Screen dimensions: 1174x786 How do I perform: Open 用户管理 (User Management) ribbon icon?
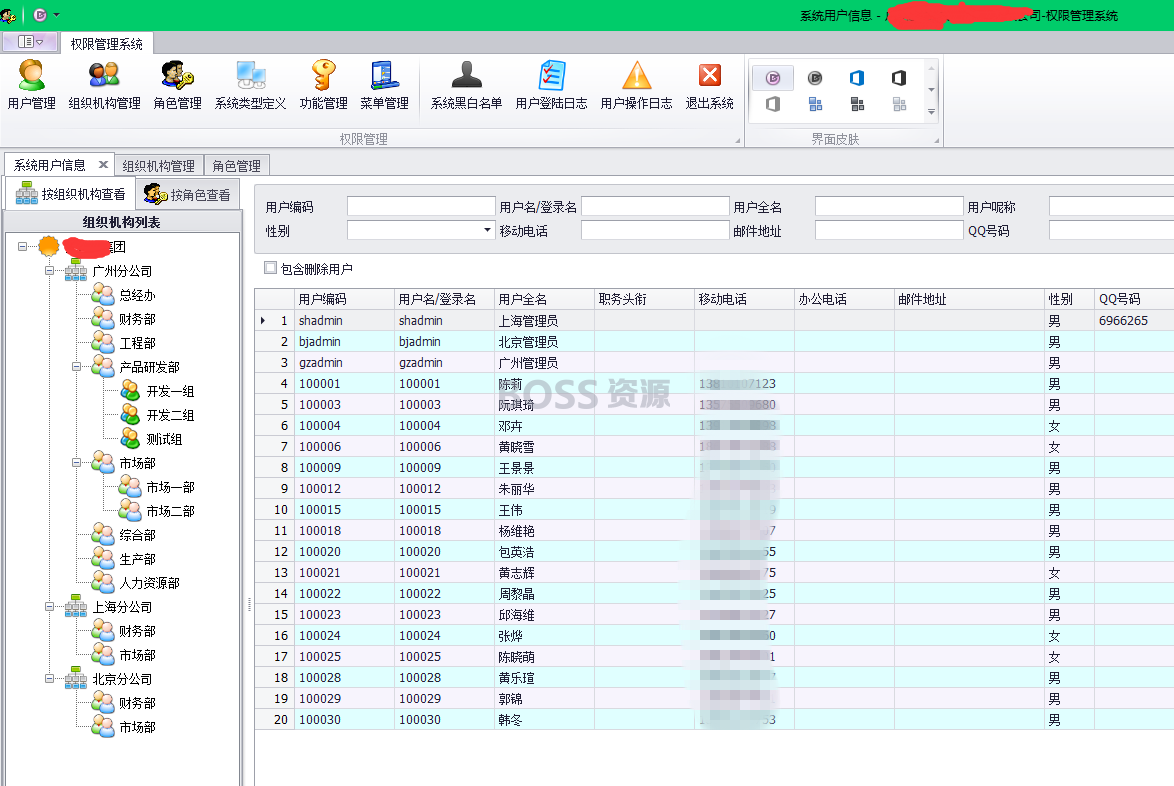pyautogui.click(x=31, y=85)
